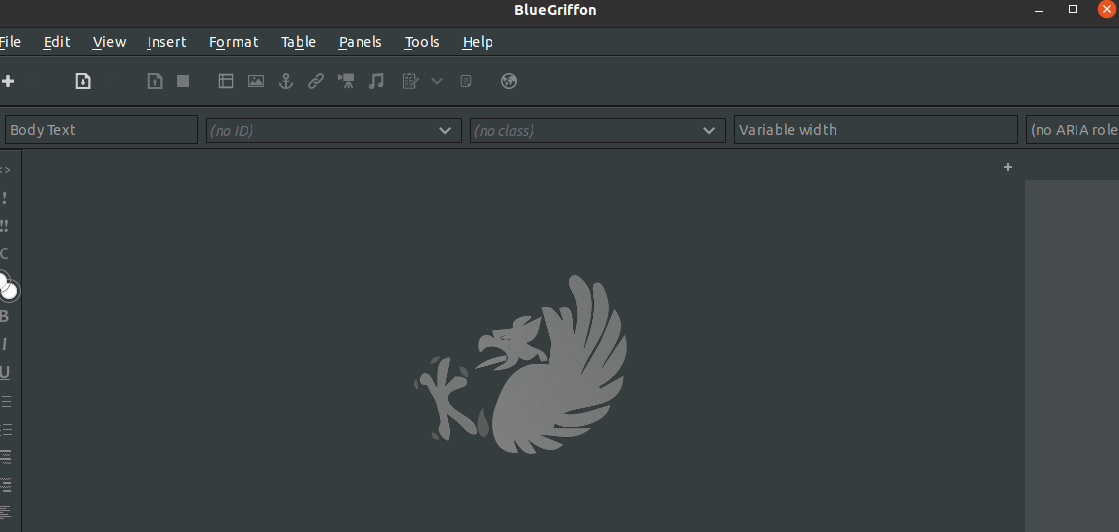This screenshot has width=1119, height=532.
Task: Open the Table menu
Action: tap(298, 42)
